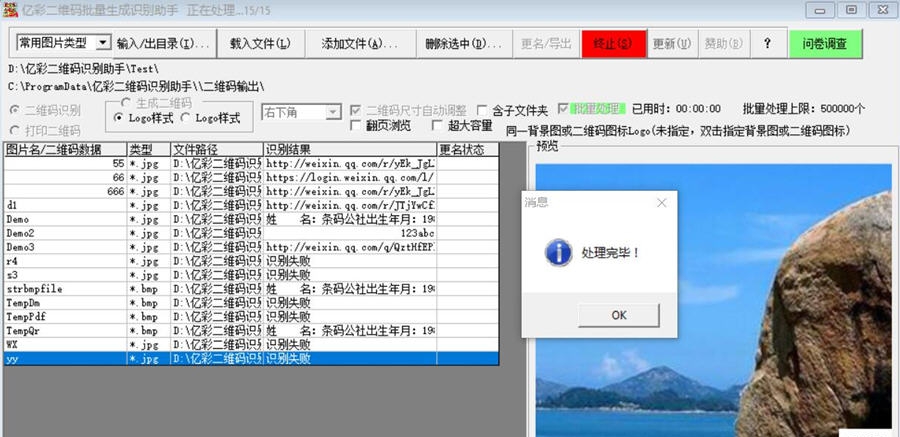Click the 同一背景图或二维码图标Logo hint text
The image size is (900, 437).
678,130
